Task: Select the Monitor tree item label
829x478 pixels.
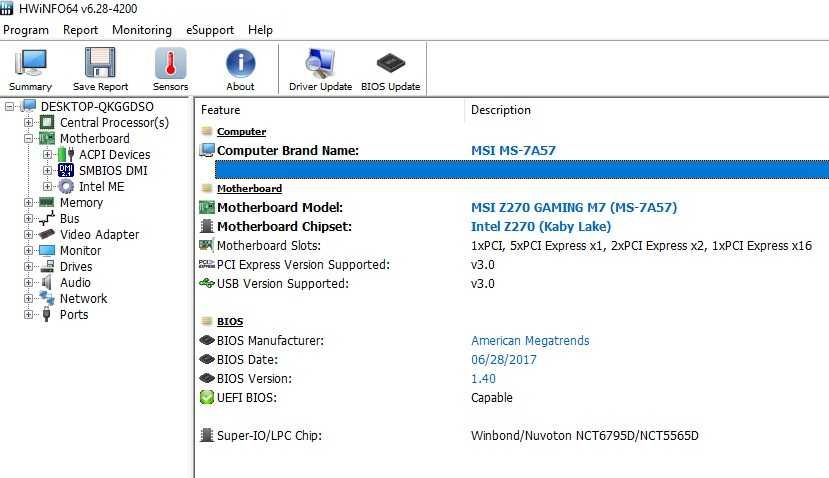Action: point(80,251)
